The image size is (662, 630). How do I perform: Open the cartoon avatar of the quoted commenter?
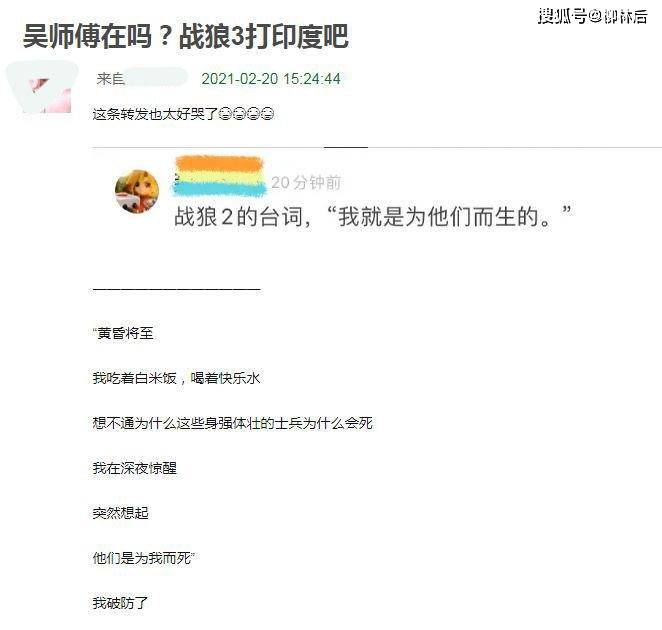[137, 191]
